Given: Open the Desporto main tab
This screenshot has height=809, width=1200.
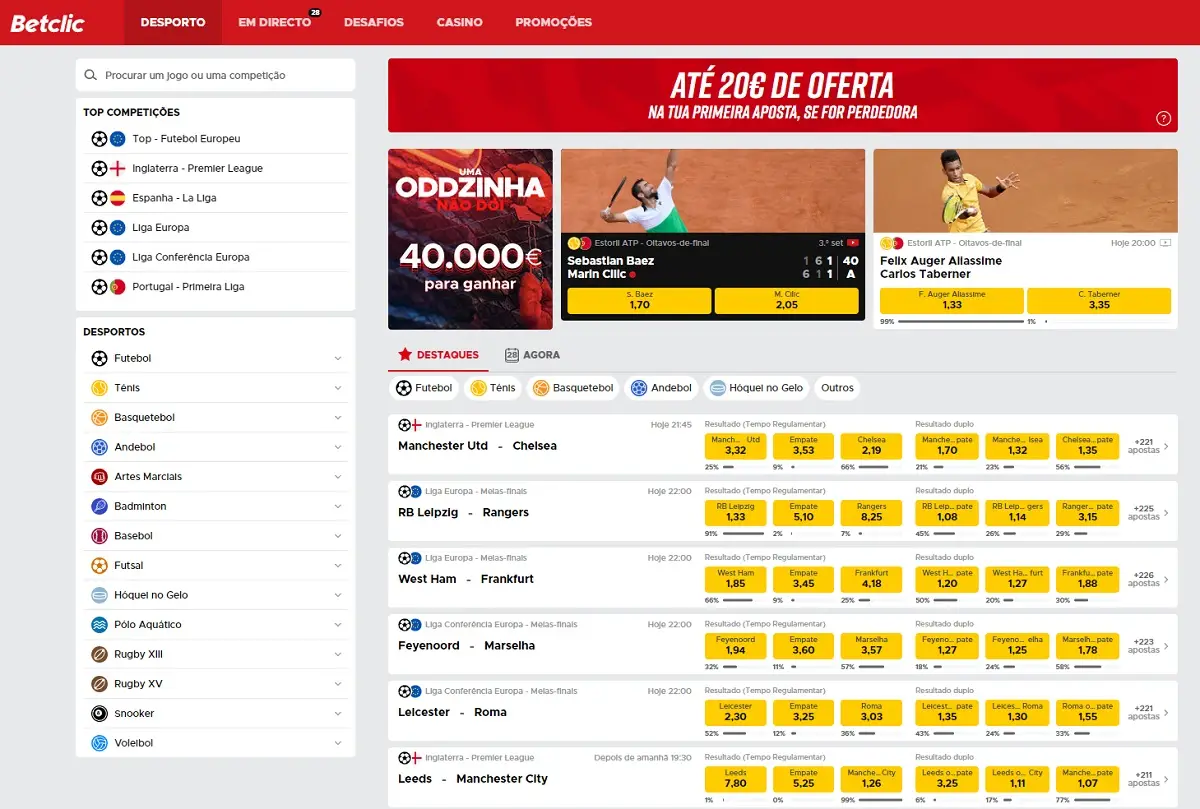Looking at the screenshot, I should (x=173, y=22).
